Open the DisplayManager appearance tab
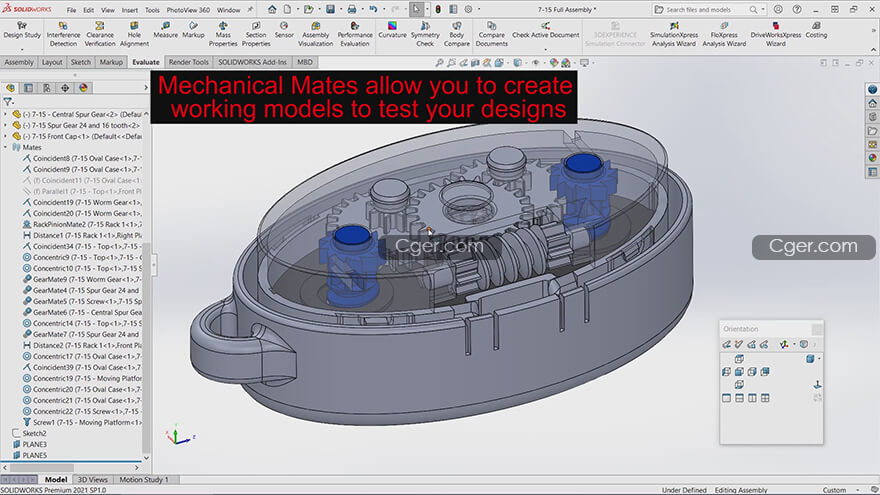The height and width of the screenshot is (495, 880). (x=84, y=88)
